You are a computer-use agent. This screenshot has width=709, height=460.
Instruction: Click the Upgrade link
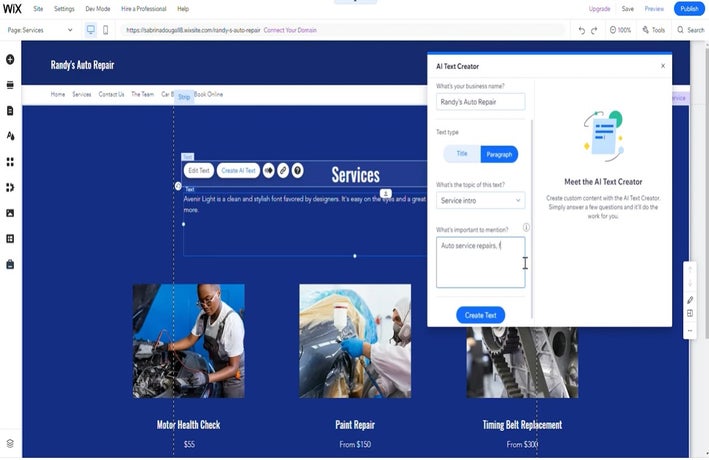(x=599, y=9)
